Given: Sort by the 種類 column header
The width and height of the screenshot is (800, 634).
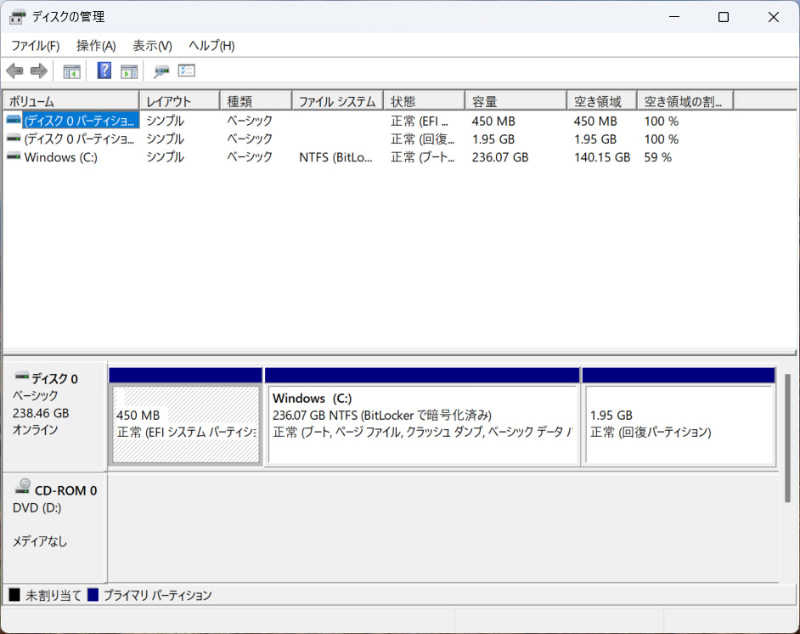Looking at the screenshot, I should (x=256, y=101).
